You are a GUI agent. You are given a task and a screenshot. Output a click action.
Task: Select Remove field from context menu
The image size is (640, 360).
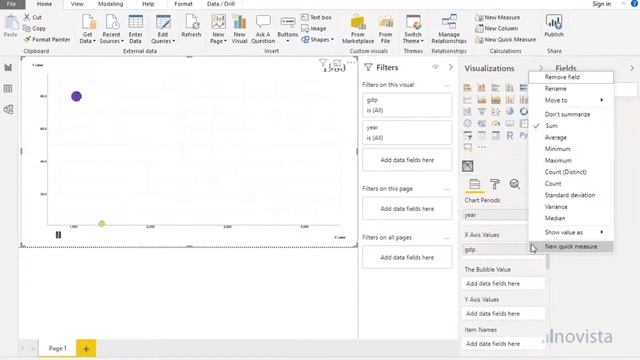571,77
